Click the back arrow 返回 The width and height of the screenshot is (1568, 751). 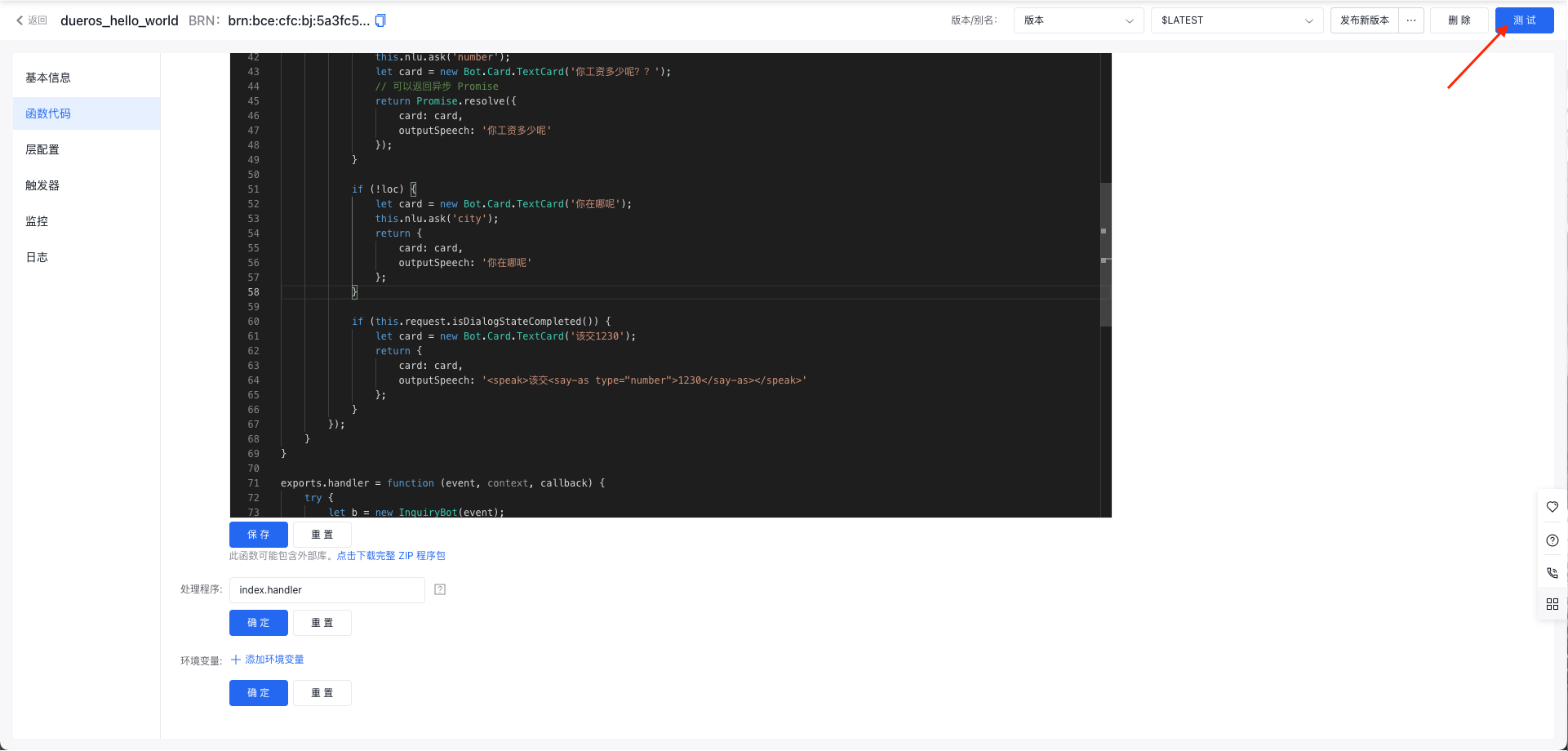click(32, 20)
